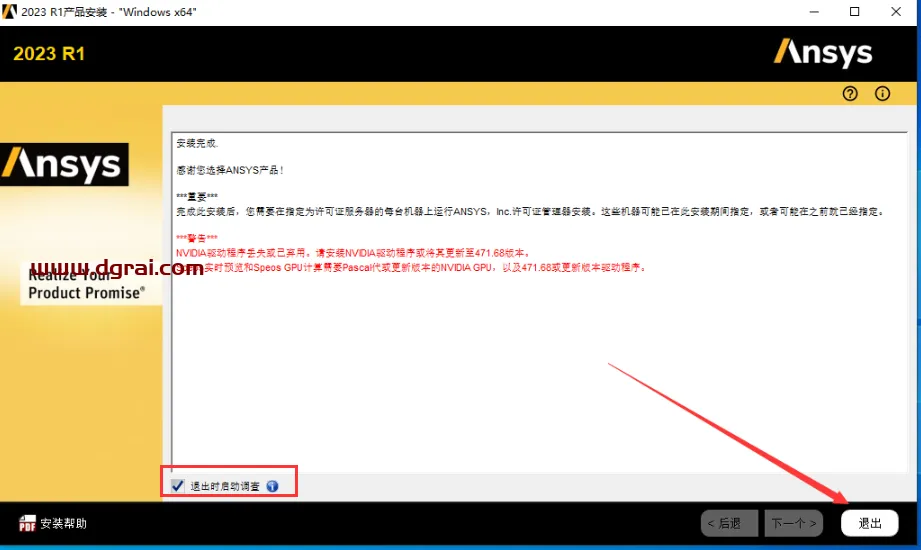Uncheck the 退出时启动调查 checkbox
This screenshot has height=550, width=921.
pos(177,486)
